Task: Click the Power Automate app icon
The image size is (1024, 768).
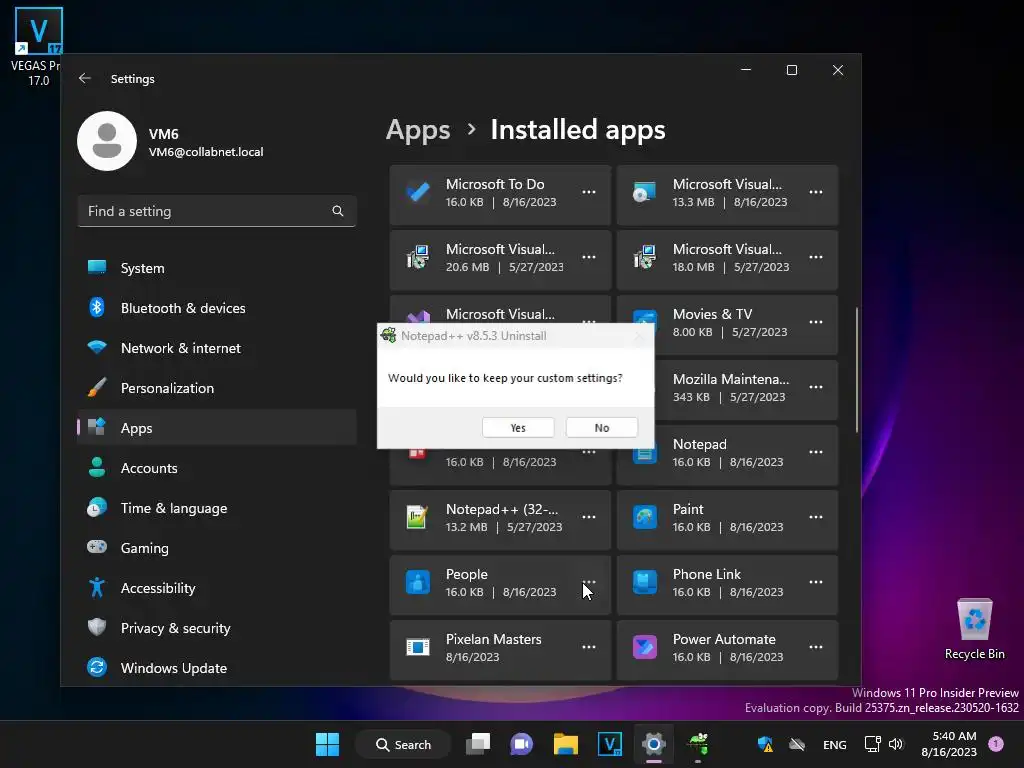Action: pyautogui.click(x=645, y=647)
